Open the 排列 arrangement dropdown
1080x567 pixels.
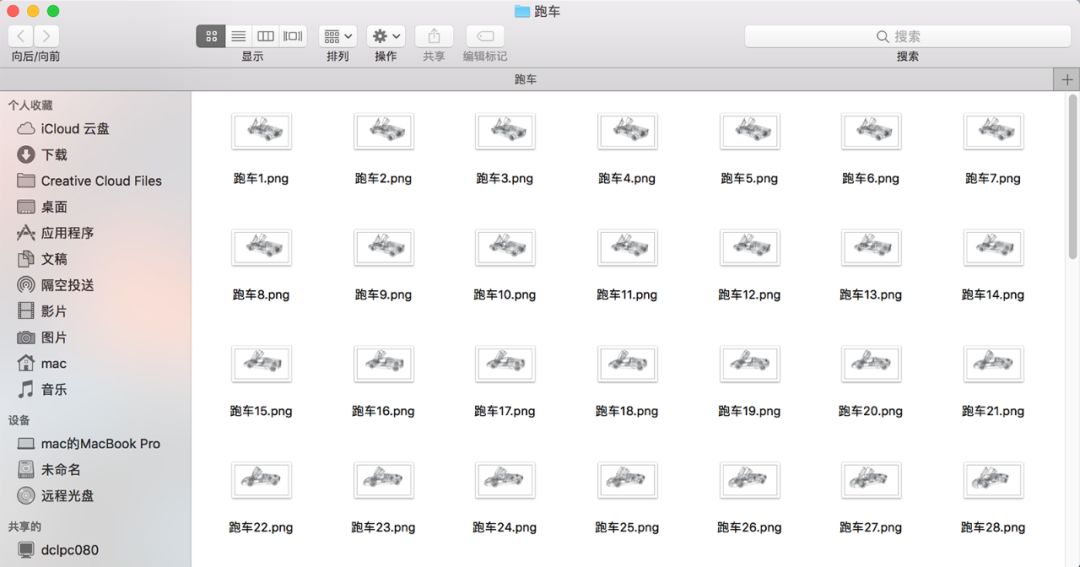click(x=338, y=36)
